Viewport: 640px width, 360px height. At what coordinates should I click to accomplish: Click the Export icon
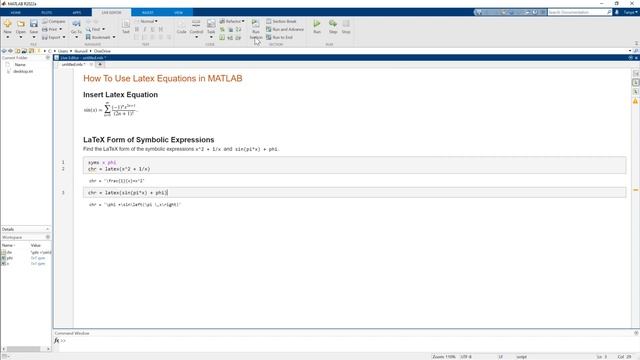pos(45,37)
